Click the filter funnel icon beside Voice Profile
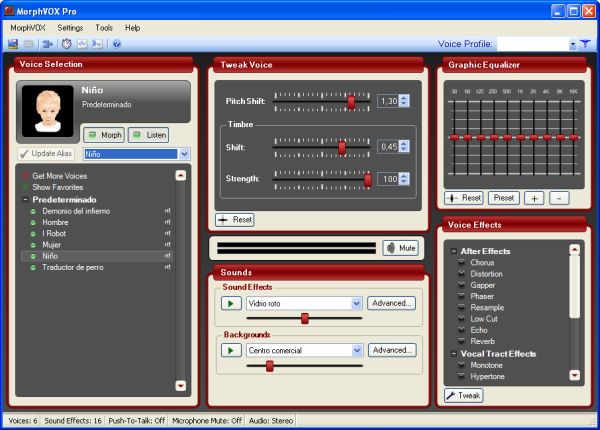The image size is (600, 430). click(585, 44)
